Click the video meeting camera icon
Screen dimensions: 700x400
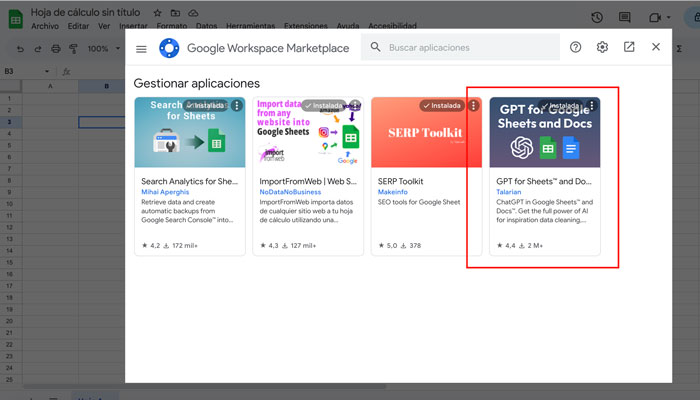[x=654, y=17]
